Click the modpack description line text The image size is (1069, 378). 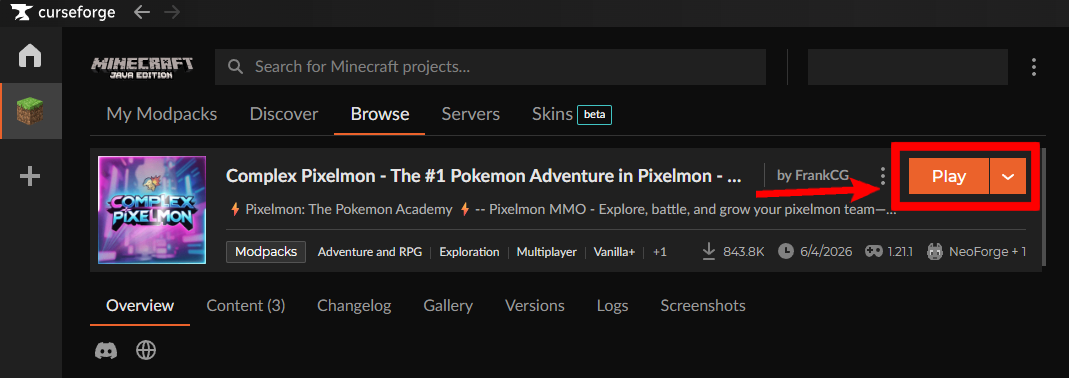click(564, 209)
